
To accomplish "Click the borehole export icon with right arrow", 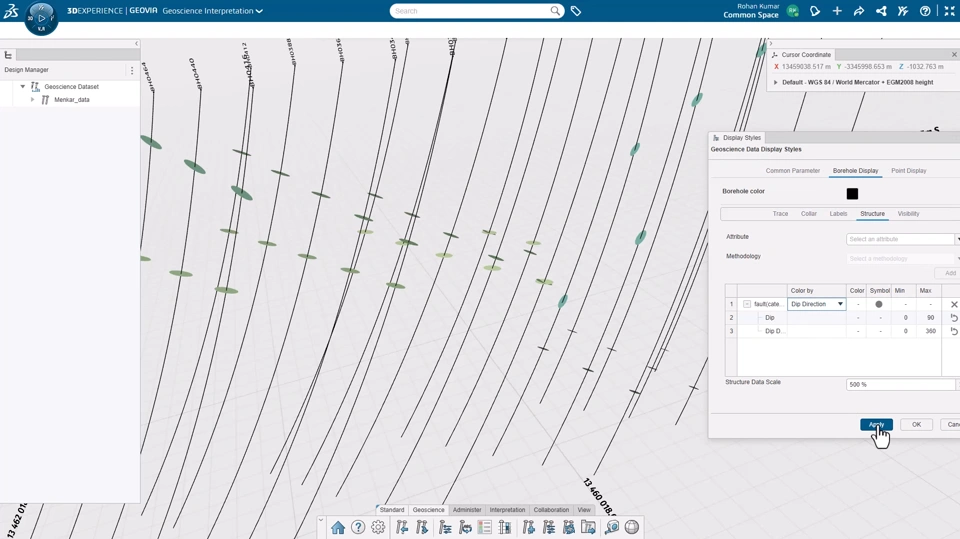I will [422, 527].
